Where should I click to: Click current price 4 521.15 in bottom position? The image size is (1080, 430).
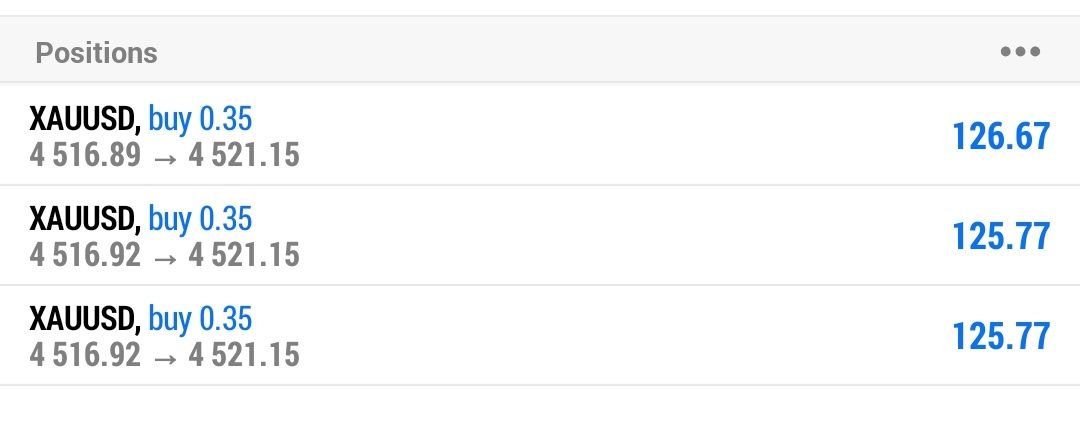pyautogui.click(x=244, y=355)
